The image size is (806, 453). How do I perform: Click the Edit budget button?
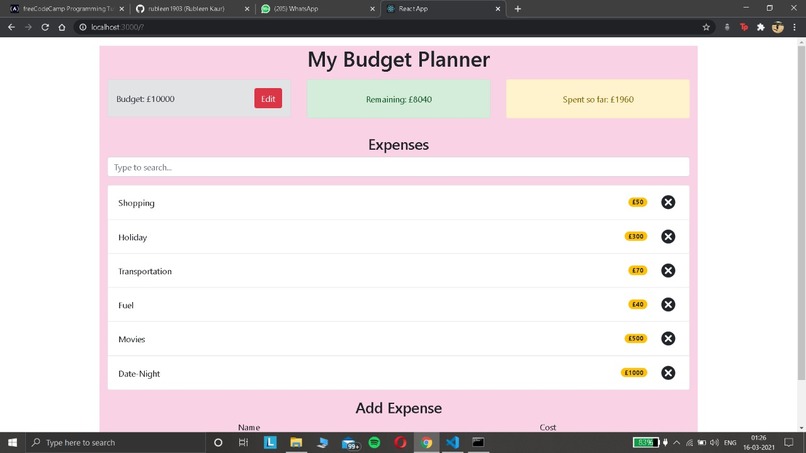pyautogui.click(x=268, y=99)
